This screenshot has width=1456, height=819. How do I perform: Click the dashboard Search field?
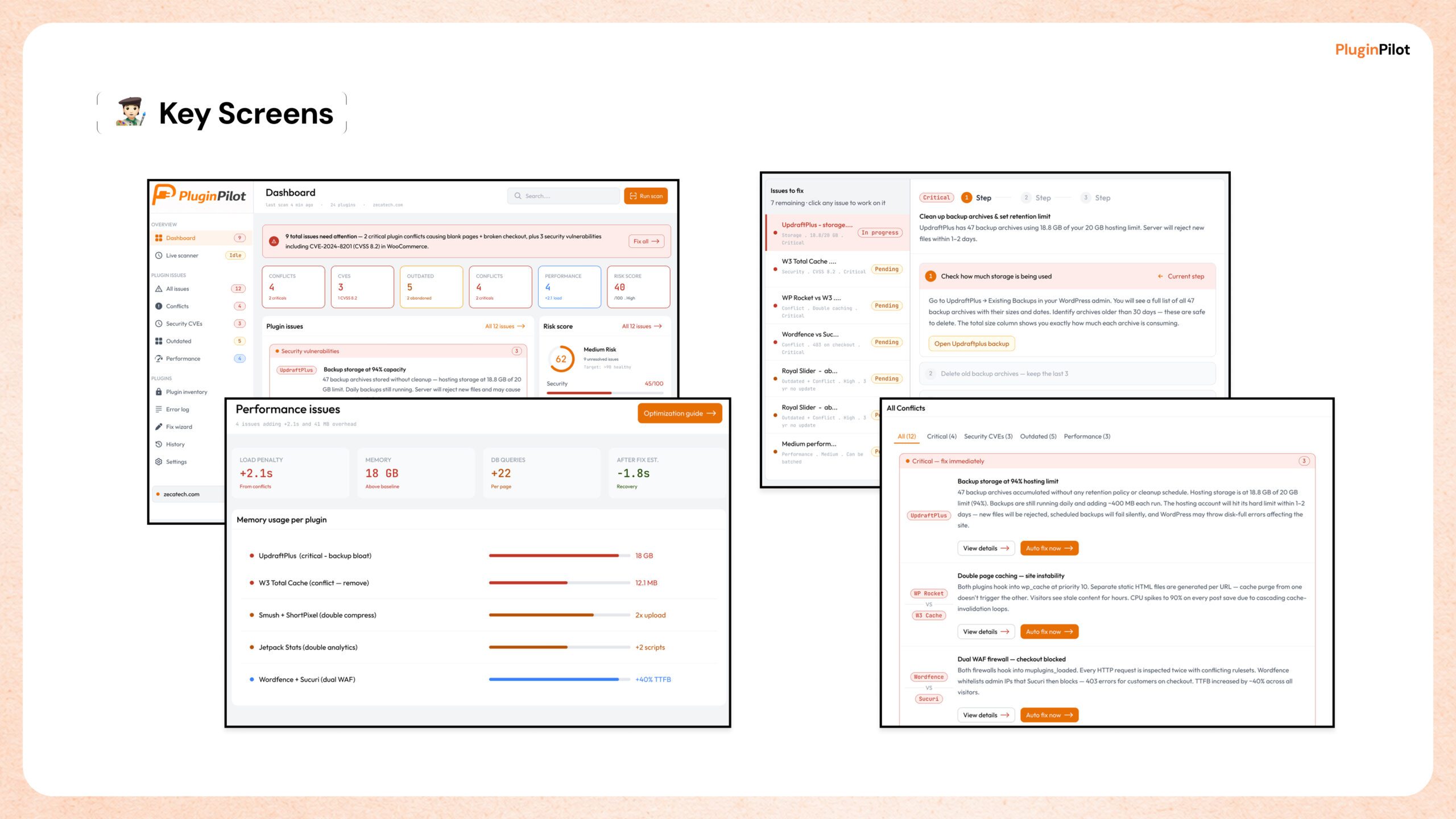563,196
